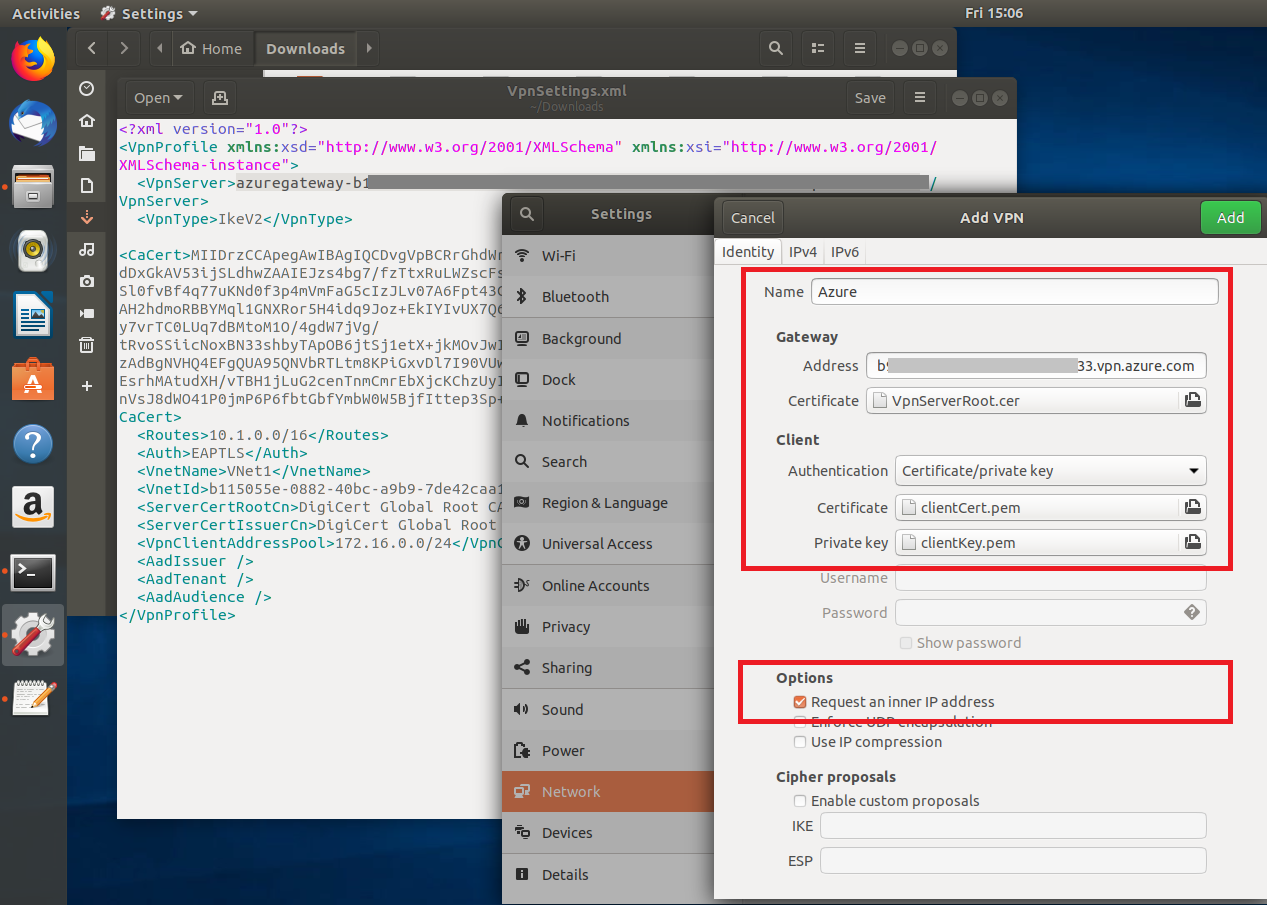Click file browse icon next to clientCert.pem
1267x905 pixels.
(x=1192, y=508)
